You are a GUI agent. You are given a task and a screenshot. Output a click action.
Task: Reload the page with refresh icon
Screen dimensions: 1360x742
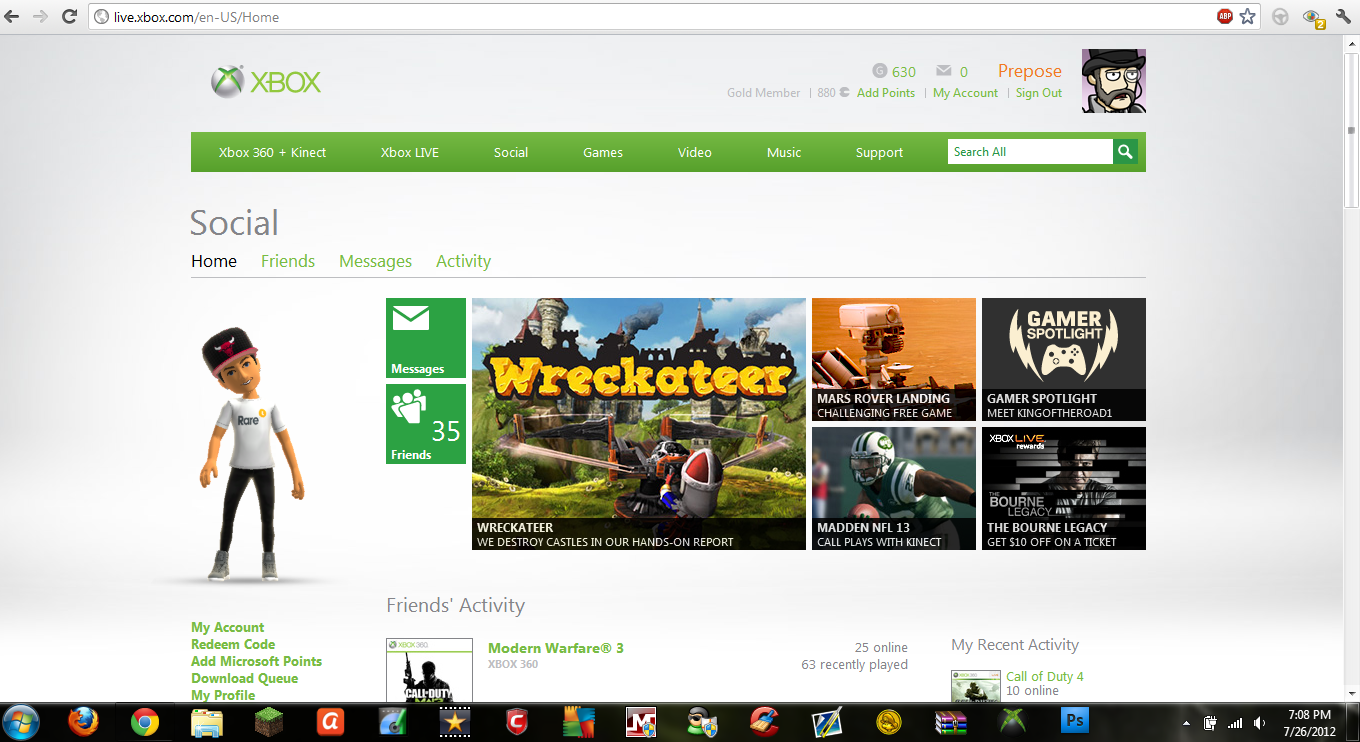pos(69,17)
